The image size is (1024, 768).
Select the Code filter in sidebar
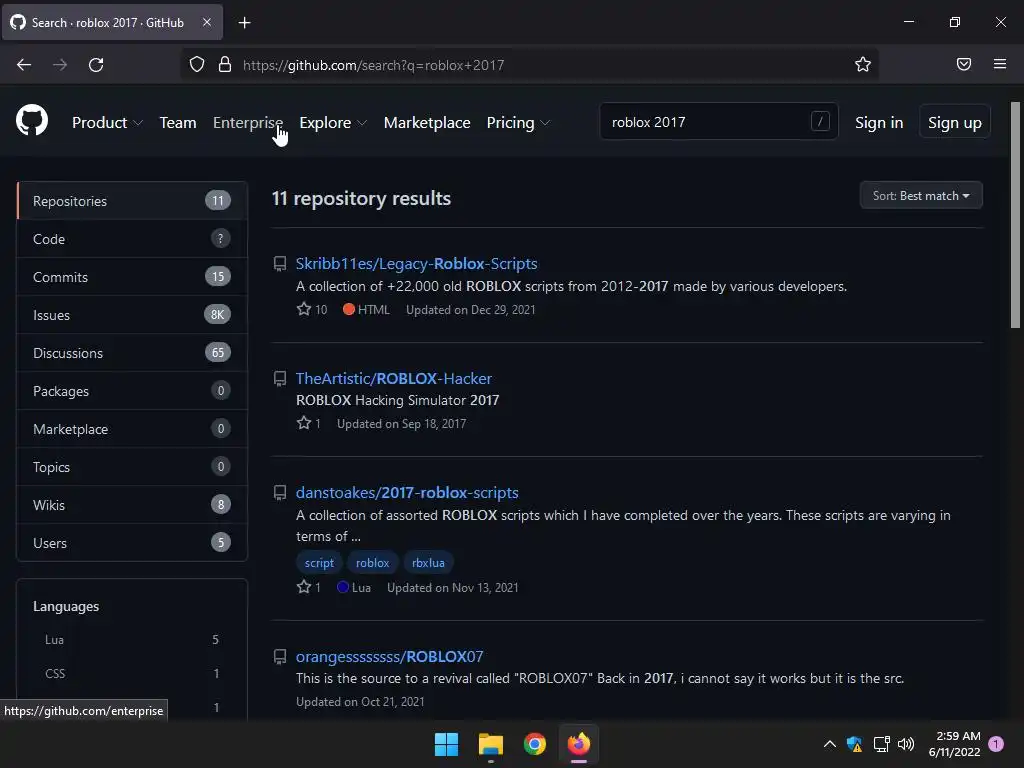(x=132, y=239)
